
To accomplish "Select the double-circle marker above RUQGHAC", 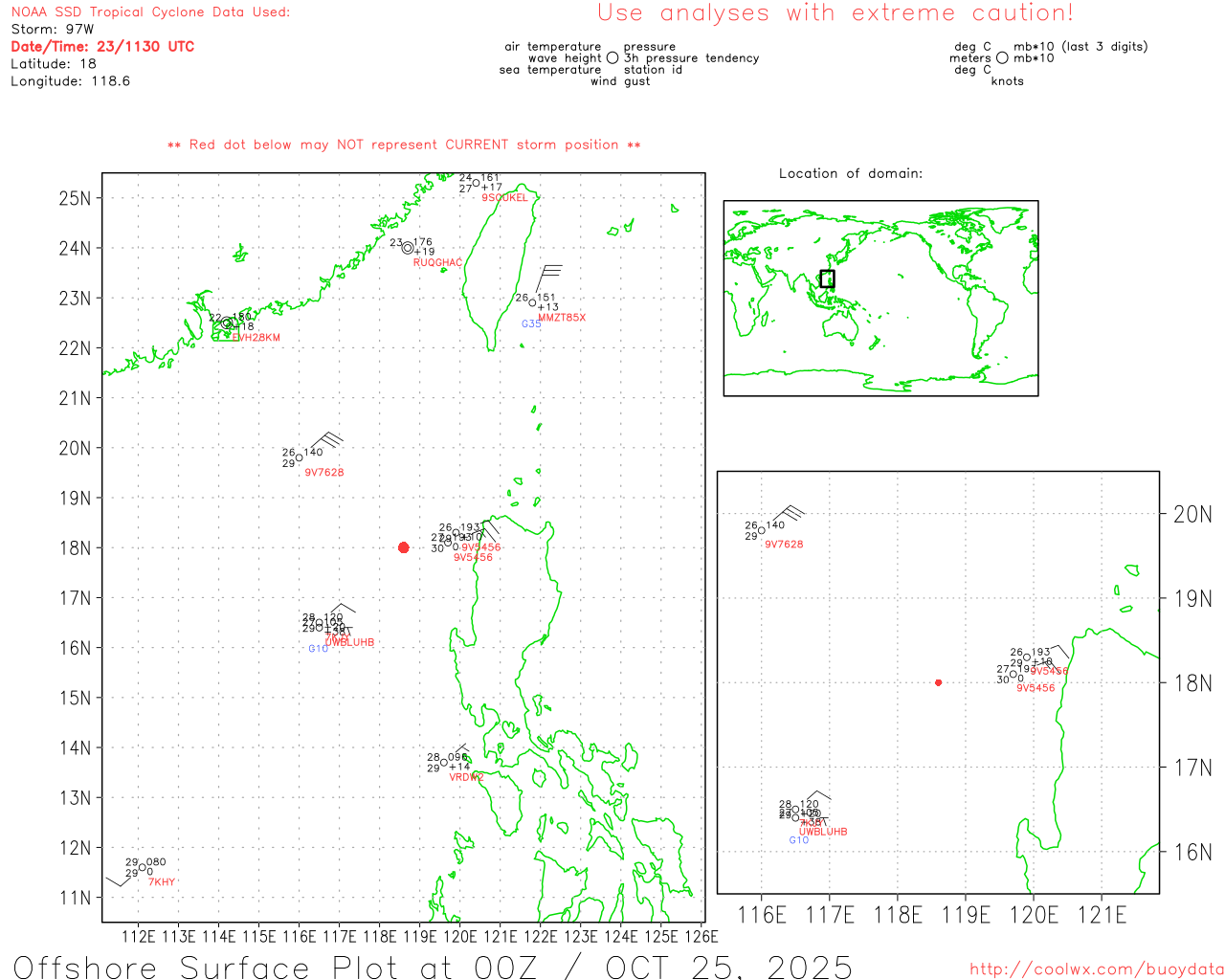I will [x=408, y=248].
